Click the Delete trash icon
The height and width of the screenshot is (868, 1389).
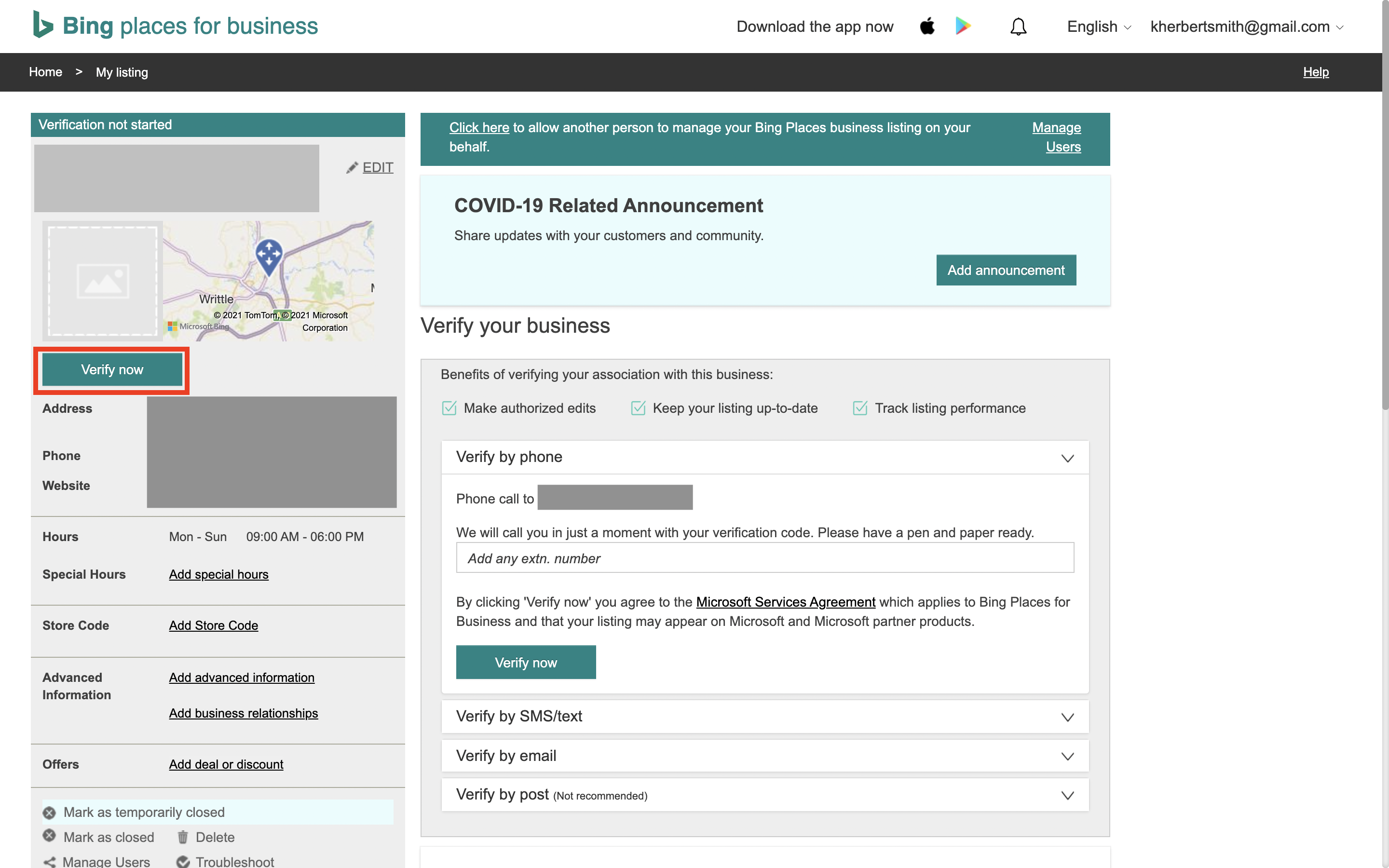click(182, 837)
